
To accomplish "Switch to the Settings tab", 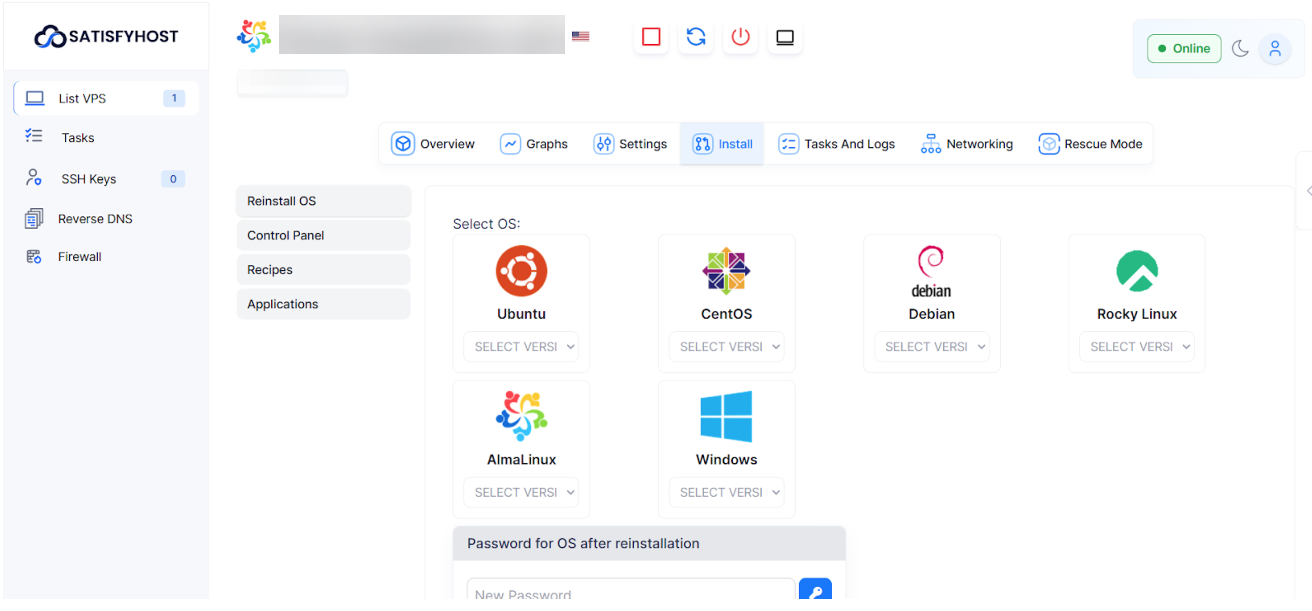I will coord(630,144).
